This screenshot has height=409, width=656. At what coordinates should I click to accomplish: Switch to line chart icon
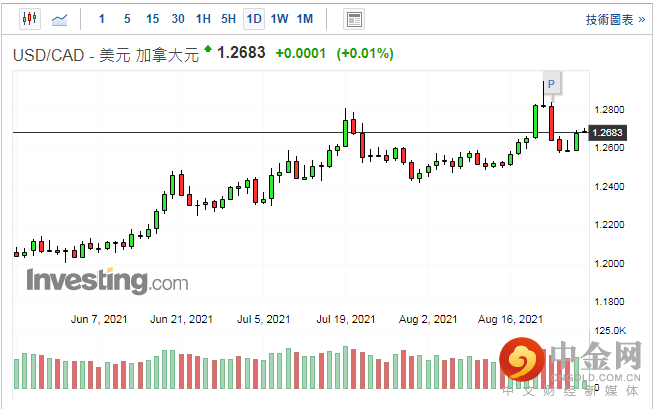coord(59,19)
